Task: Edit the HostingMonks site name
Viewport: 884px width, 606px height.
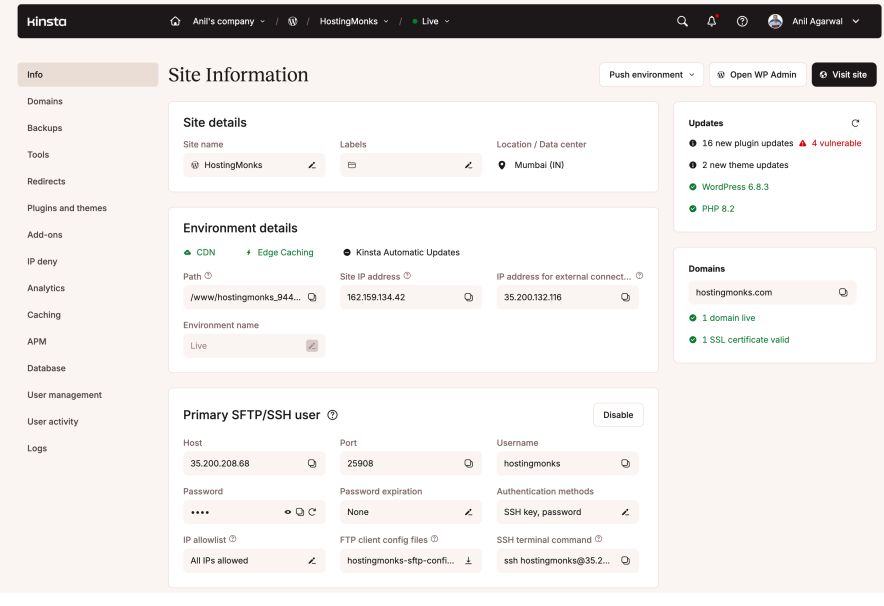Action: coord(312,165)
